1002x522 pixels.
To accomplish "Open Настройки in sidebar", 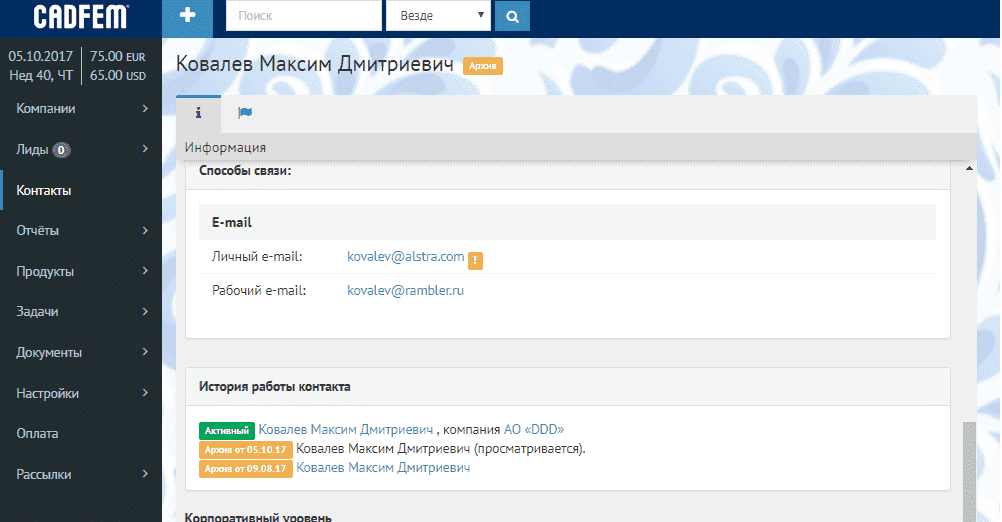I will point(47,394).
